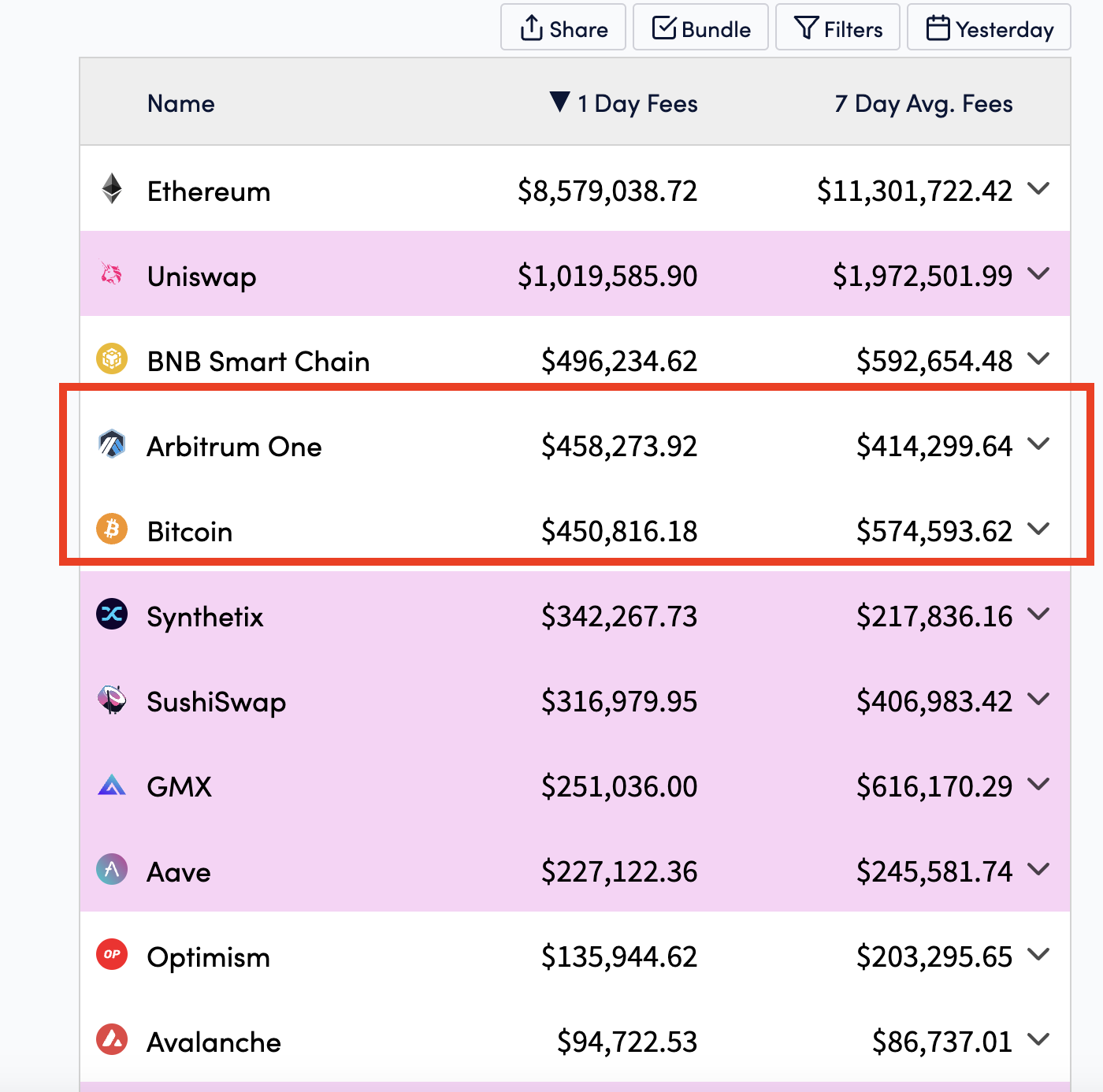Open the Aave name link

point(179,872)
